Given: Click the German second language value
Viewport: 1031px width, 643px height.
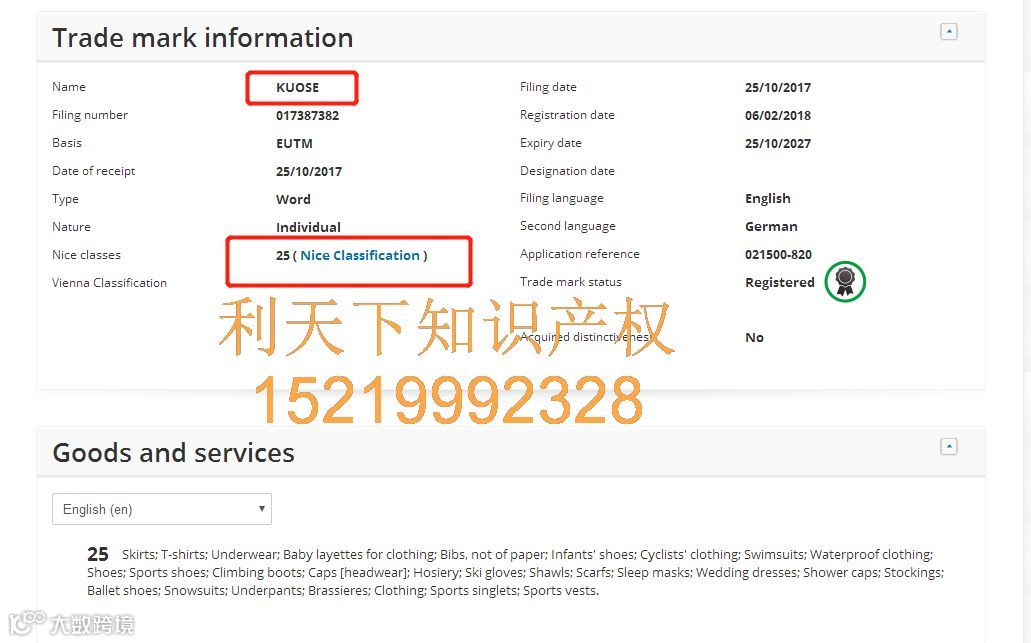Looking at the screenshot, I should pyautogui.click(x=771, y=226).
